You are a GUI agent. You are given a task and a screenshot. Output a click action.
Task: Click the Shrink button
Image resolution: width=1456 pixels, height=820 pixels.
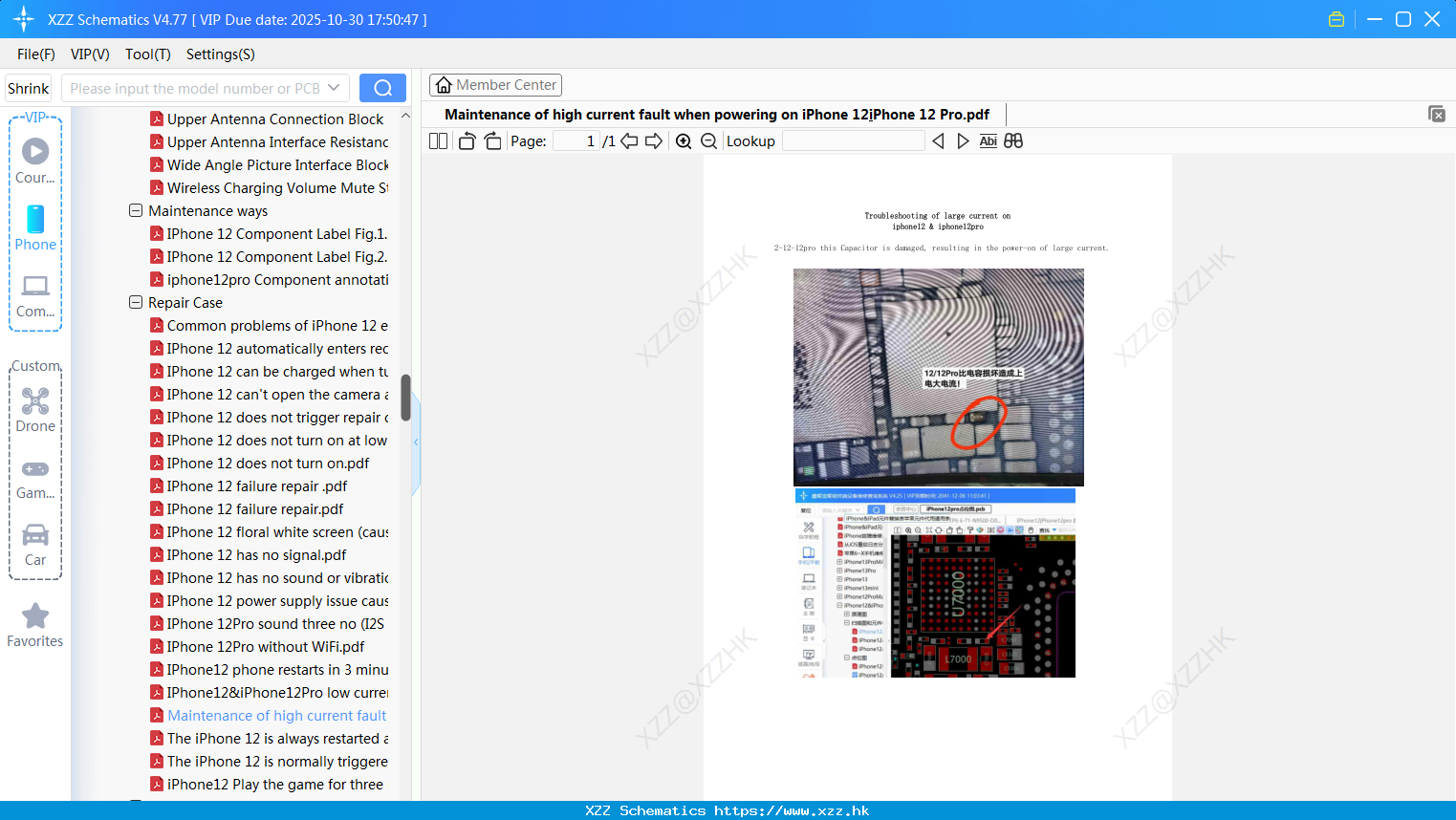point(28,88)
